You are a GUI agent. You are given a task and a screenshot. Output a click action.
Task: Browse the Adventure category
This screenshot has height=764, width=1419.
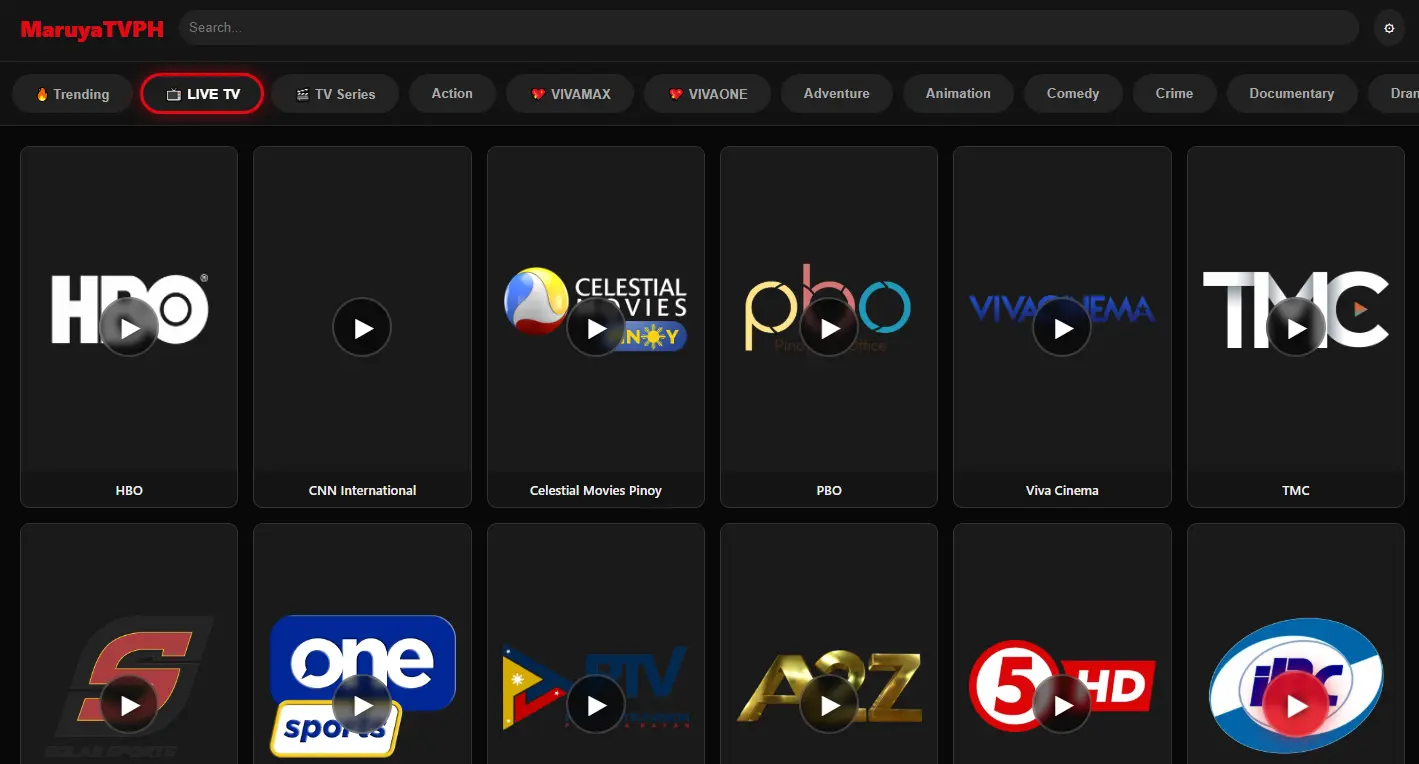tap(837, 94)
